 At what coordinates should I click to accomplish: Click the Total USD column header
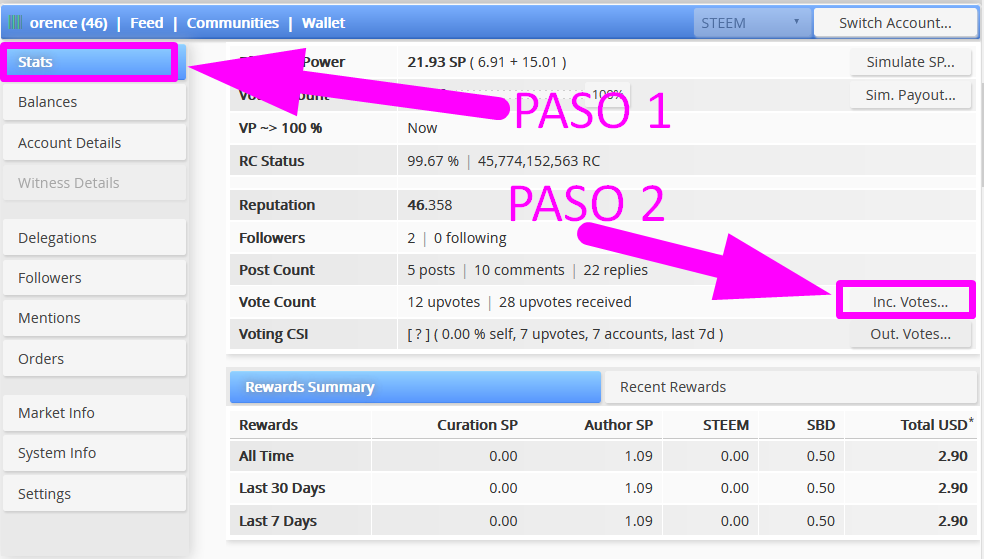[x=937, y=425]
